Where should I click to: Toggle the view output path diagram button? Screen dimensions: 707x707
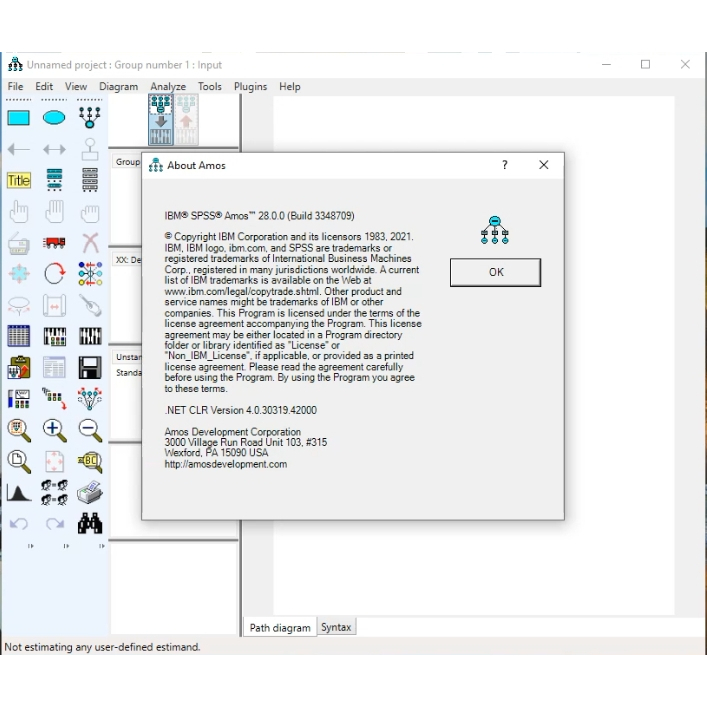pos(186,119)
